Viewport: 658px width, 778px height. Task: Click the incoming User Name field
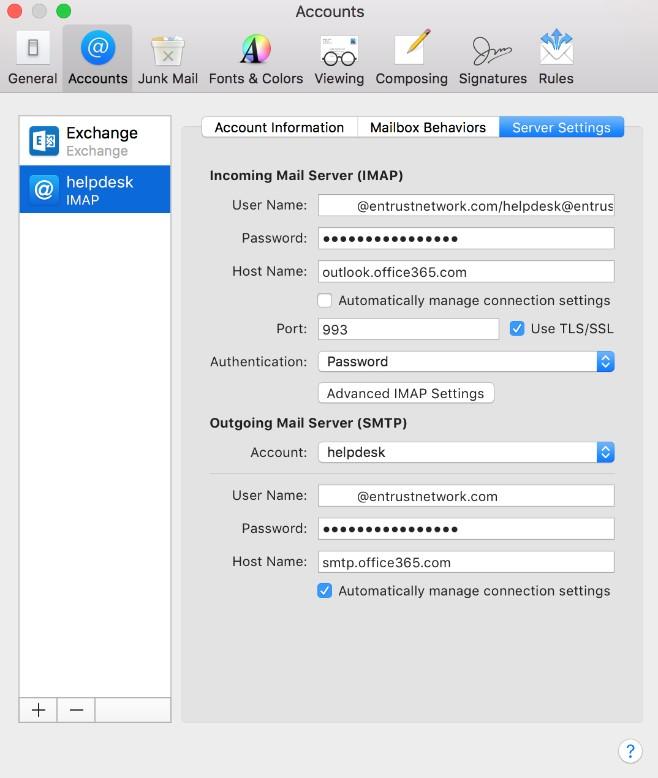point(466,205)
